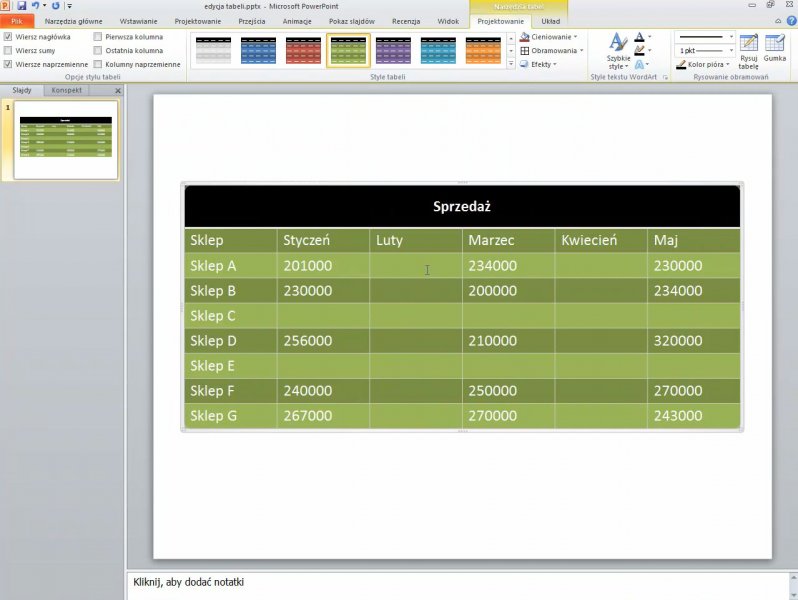Apply the blue table style thumbnail
This screenshot has width=798, height=600.
click(x=258, y=50)
